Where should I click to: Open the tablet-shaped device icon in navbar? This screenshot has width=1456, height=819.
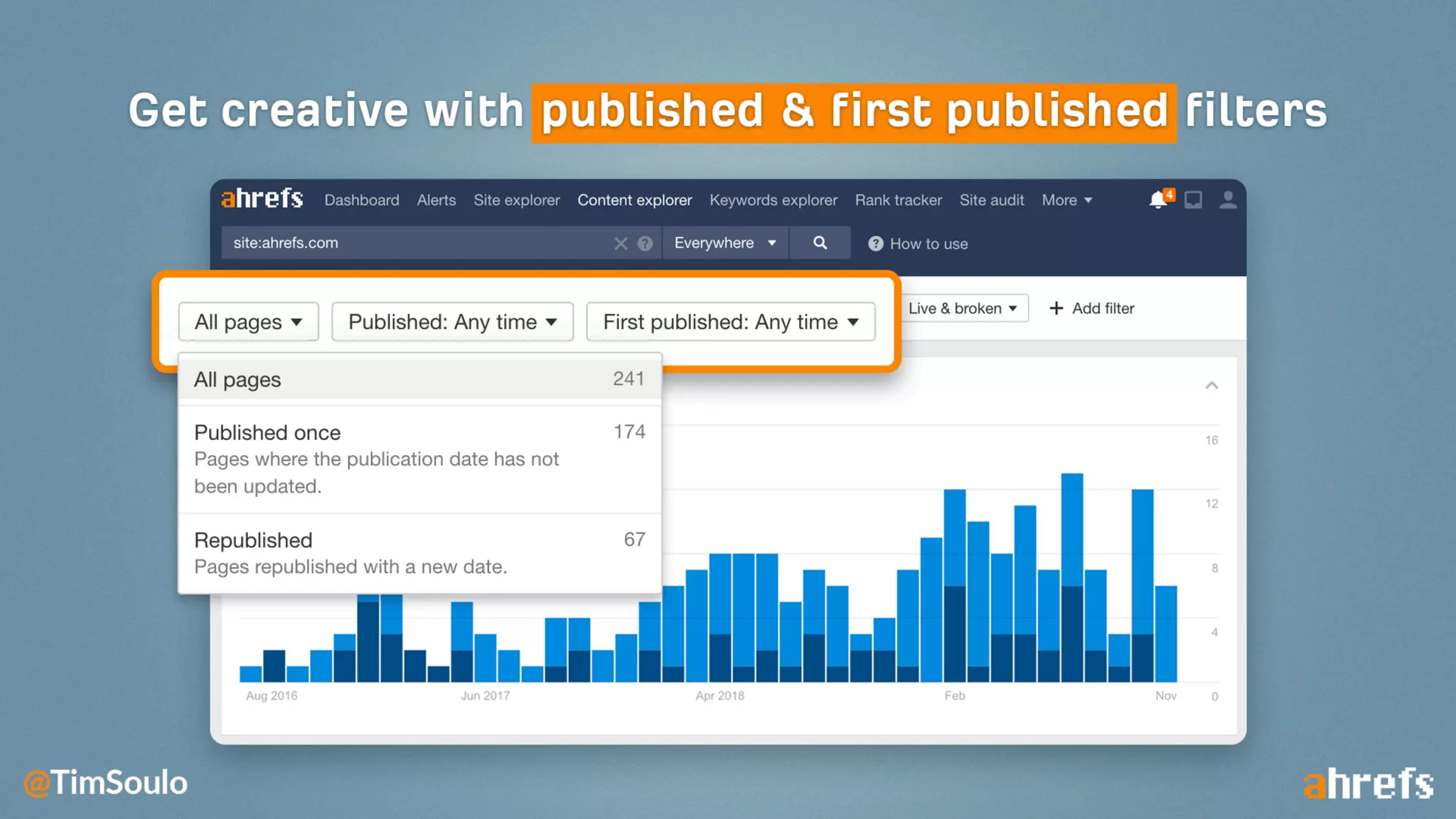pyautogui.click(x=1194, y=200)
